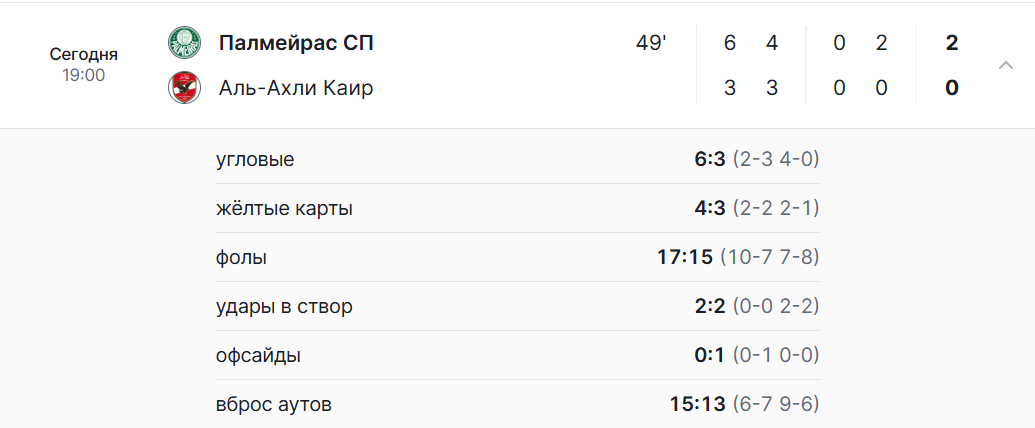Click the 4:3 yellow cards value

pos(710,209)
